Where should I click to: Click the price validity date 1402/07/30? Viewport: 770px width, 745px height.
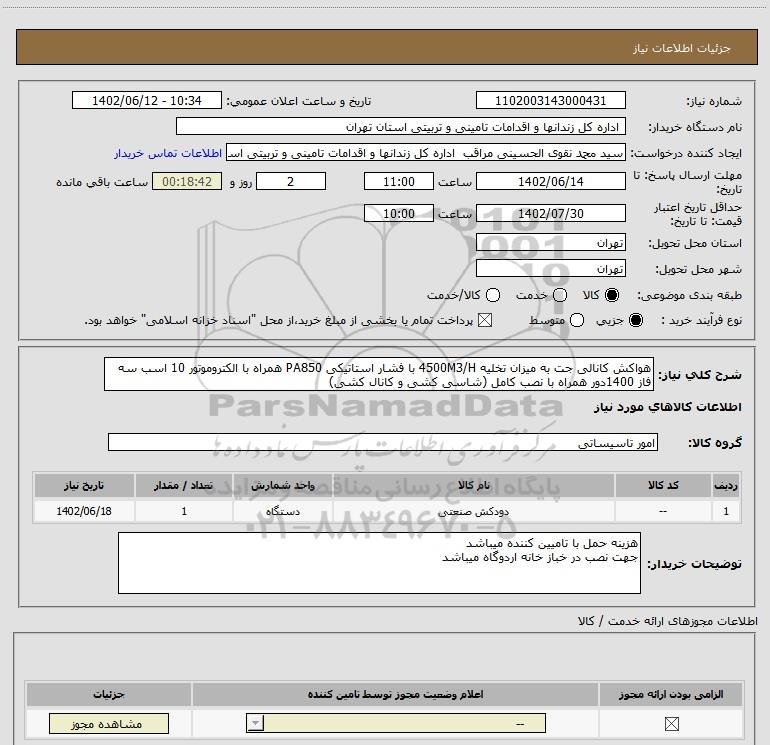point(550,213)
